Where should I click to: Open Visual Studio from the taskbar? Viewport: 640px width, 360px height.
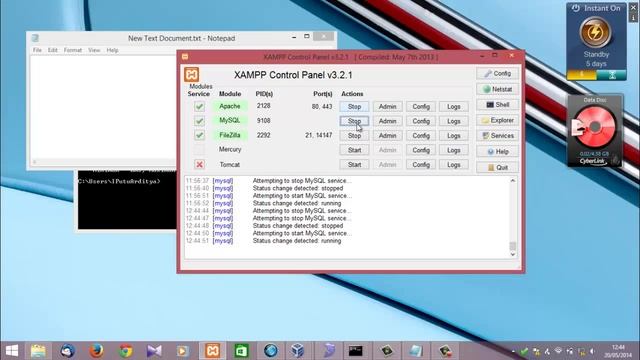(154, 351)
